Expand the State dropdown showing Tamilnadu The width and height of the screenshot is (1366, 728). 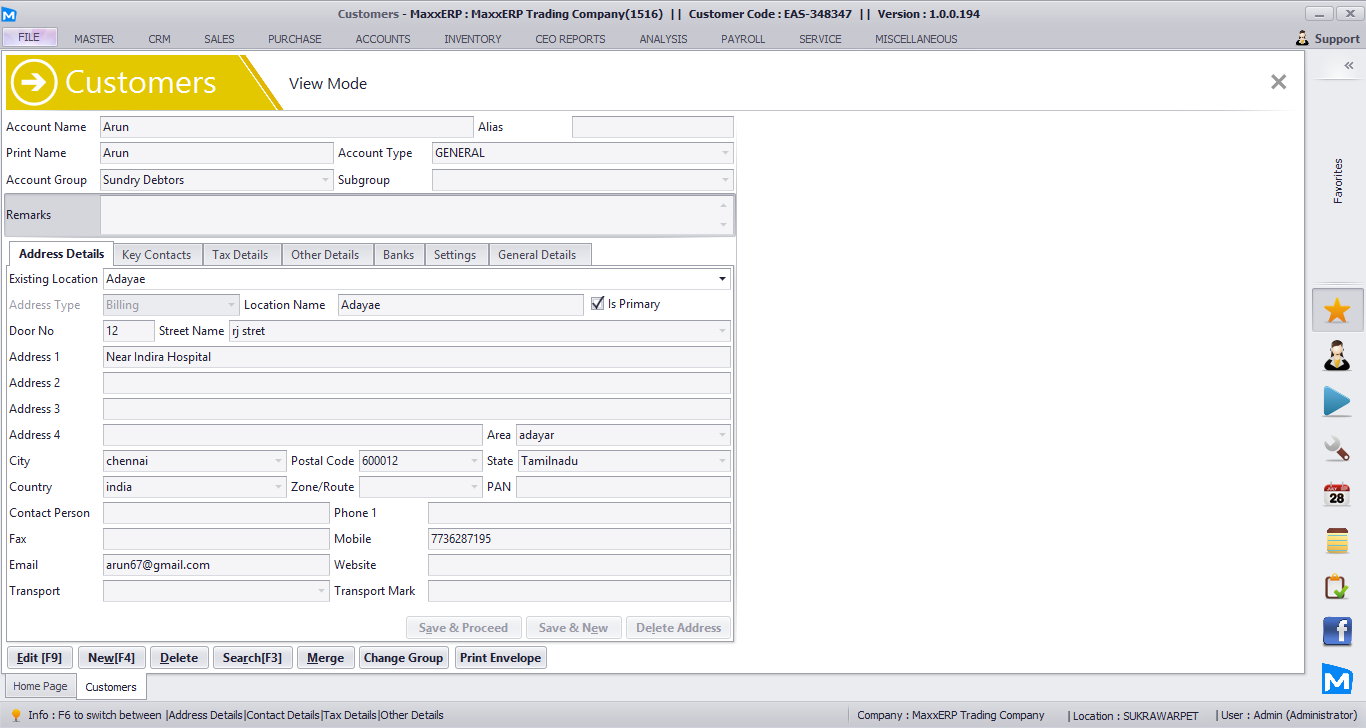[722, 461]
